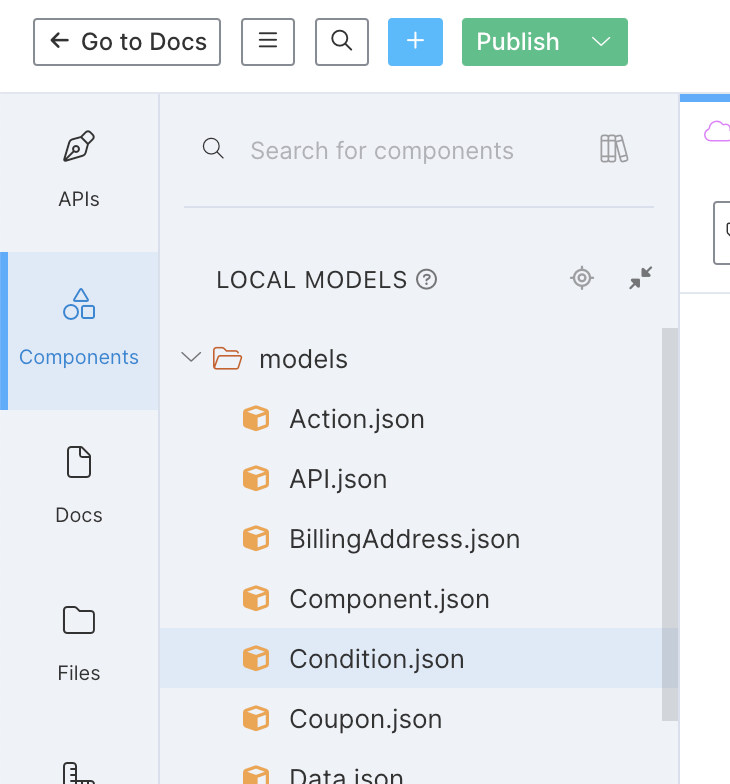
Task: Open Action.json model
Action: point(356,419)
